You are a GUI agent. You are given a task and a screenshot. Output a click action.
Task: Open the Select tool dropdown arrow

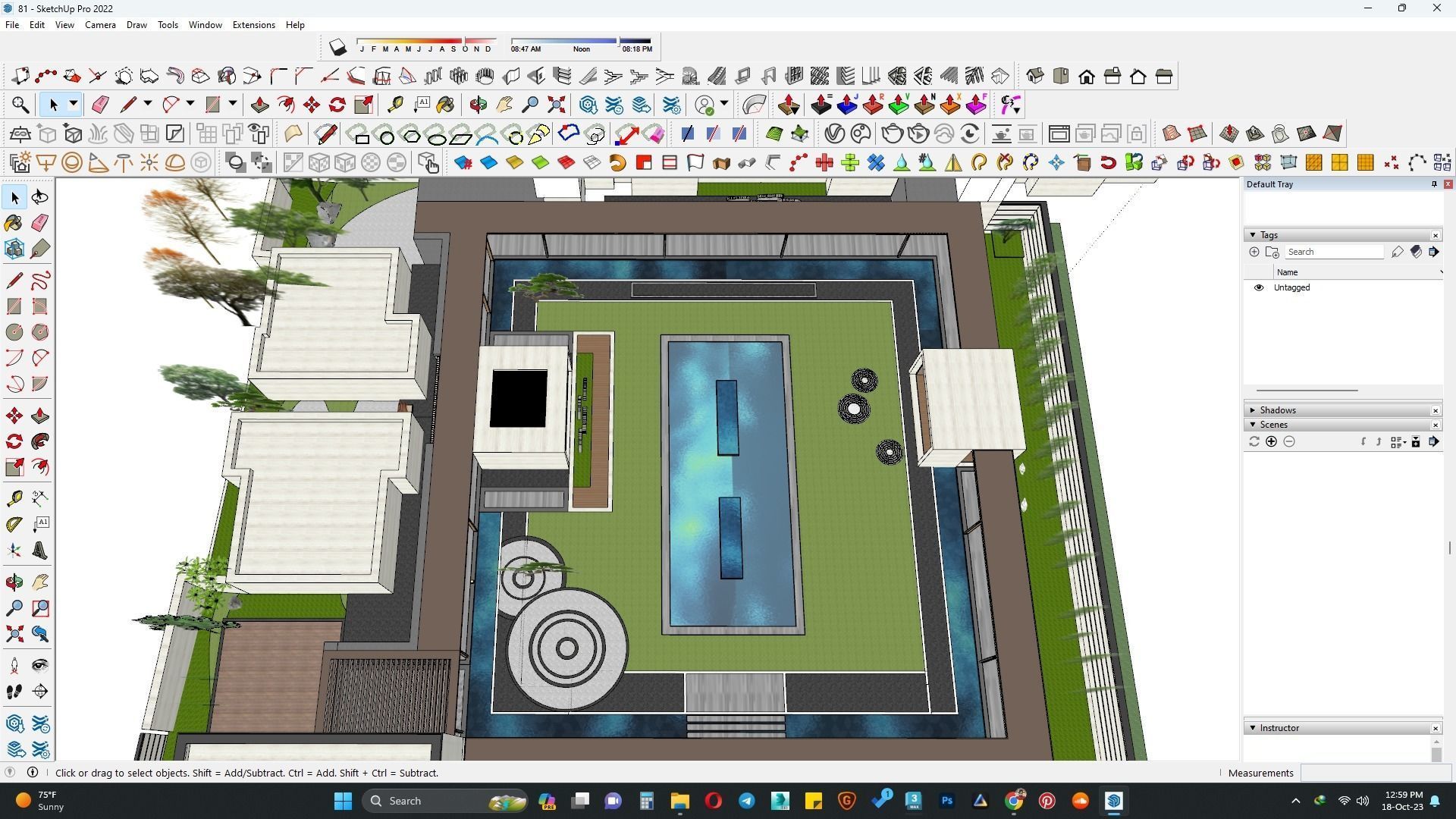click(x=74, y=104)
